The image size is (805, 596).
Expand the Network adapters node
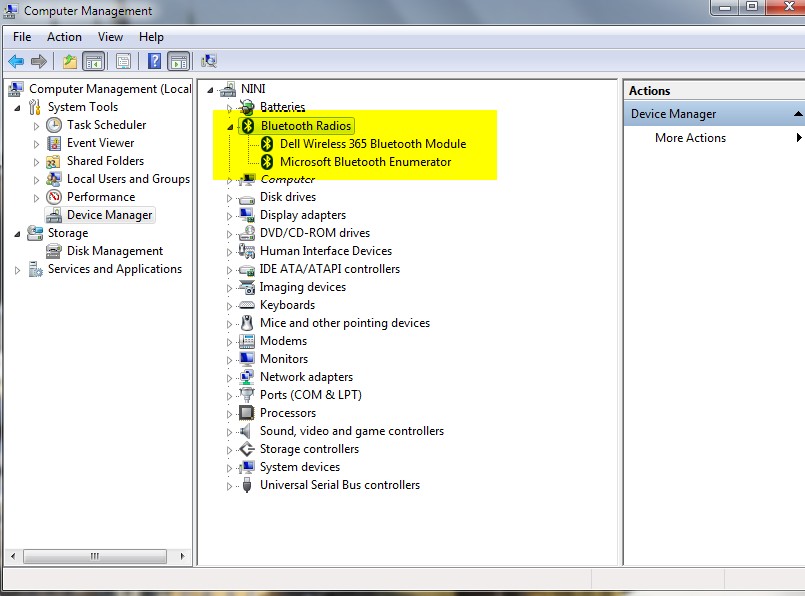click(x=229, y=378)
